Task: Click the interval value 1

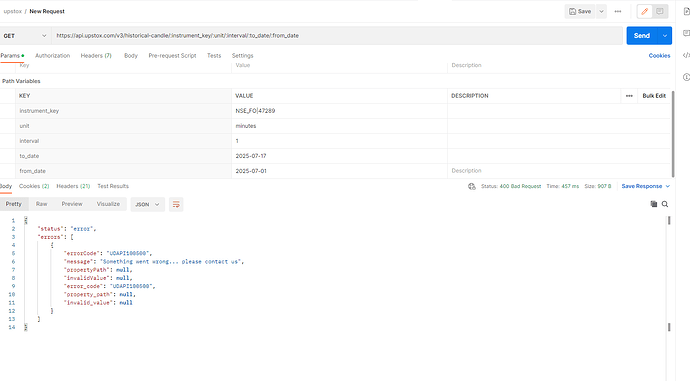Action: coord(237,141)
